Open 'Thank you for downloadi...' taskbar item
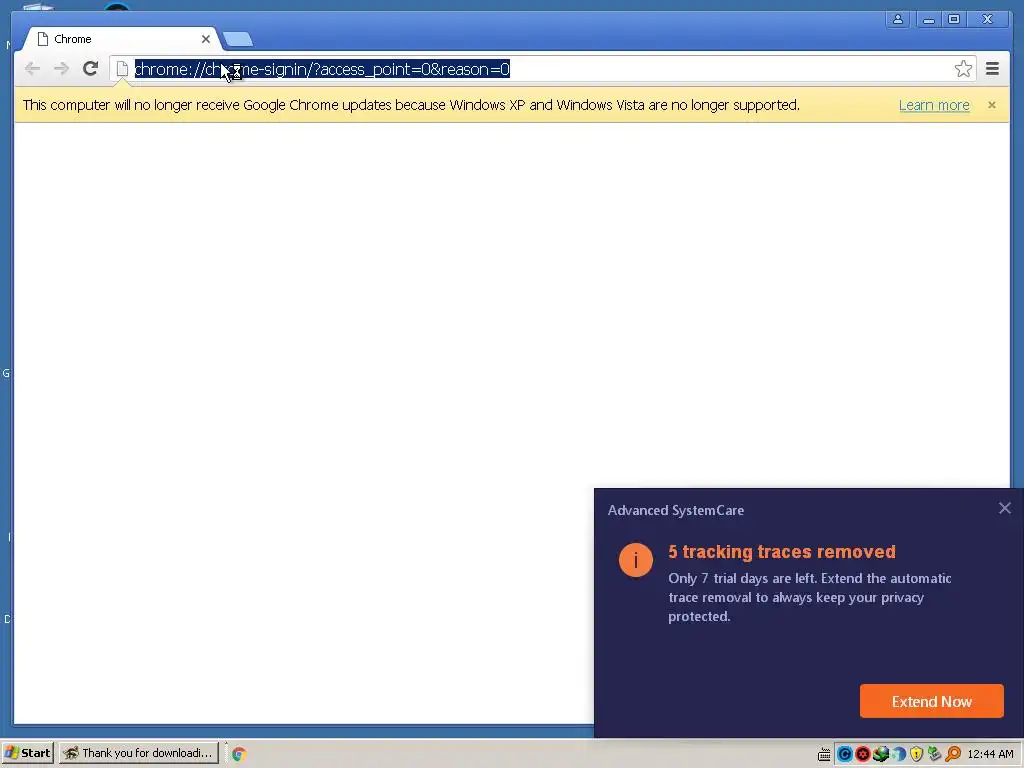Viewport: 1024px width, 768px height. tap(139, 753)
